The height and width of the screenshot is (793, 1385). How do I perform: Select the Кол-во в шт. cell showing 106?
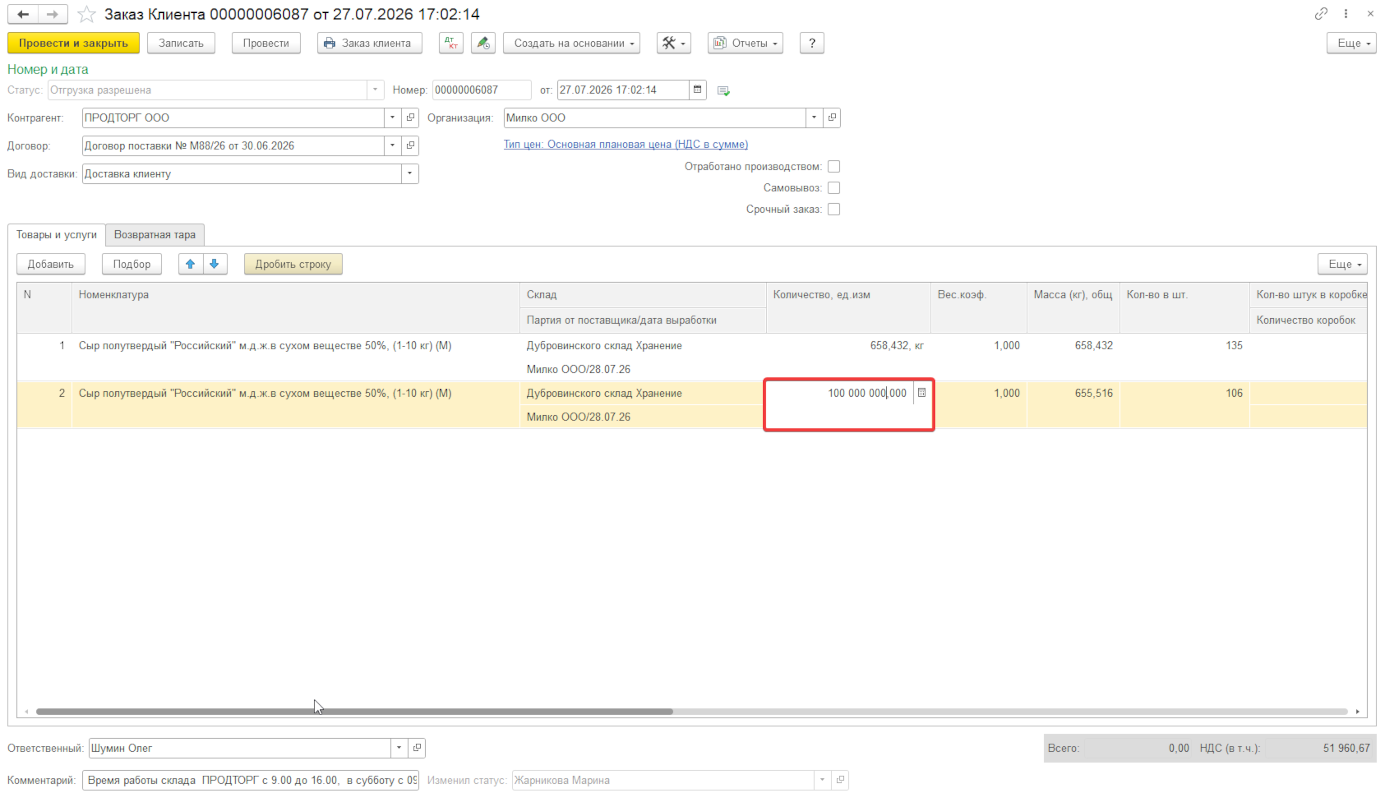pyautogui.click(x=1184, y=393)
